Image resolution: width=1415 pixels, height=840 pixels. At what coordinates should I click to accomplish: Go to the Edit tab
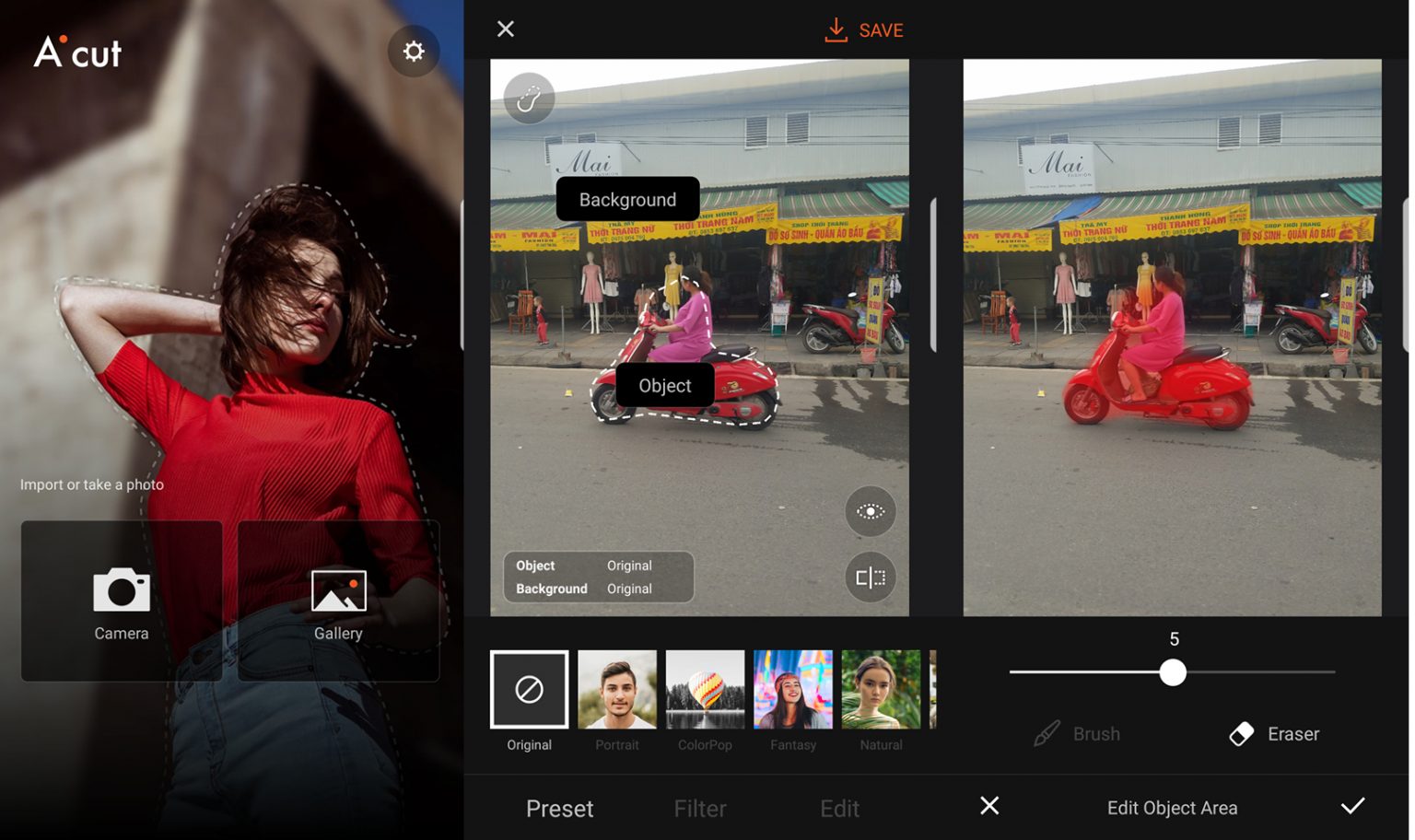pos(839,809)
